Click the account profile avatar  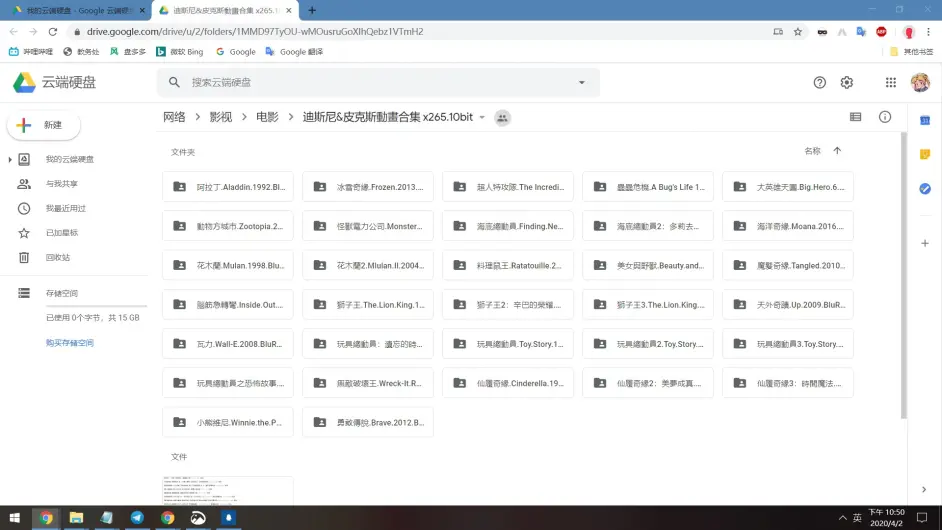pos(920,82)
